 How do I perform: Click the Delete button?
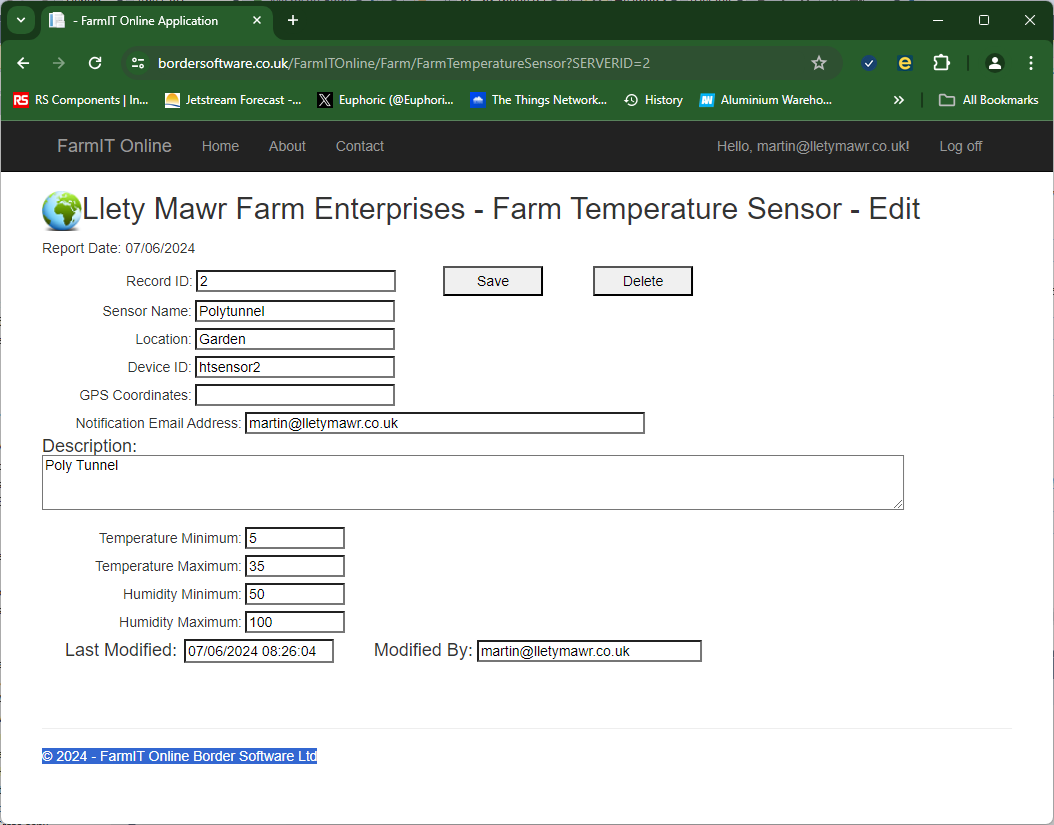click(x=643, y=281)
